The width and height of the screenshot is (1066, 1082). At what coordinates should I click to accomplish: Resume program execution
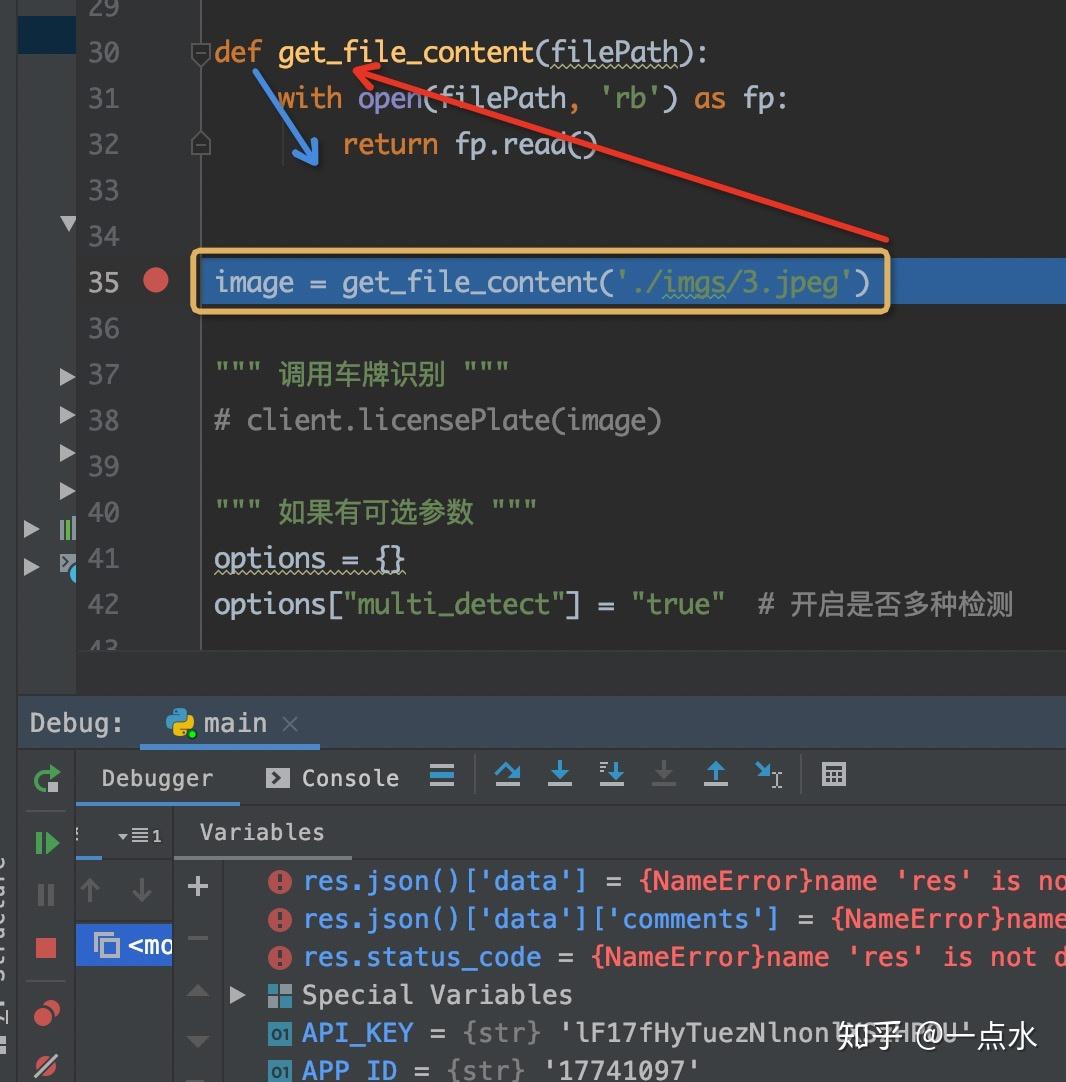(x=46, y=841)
